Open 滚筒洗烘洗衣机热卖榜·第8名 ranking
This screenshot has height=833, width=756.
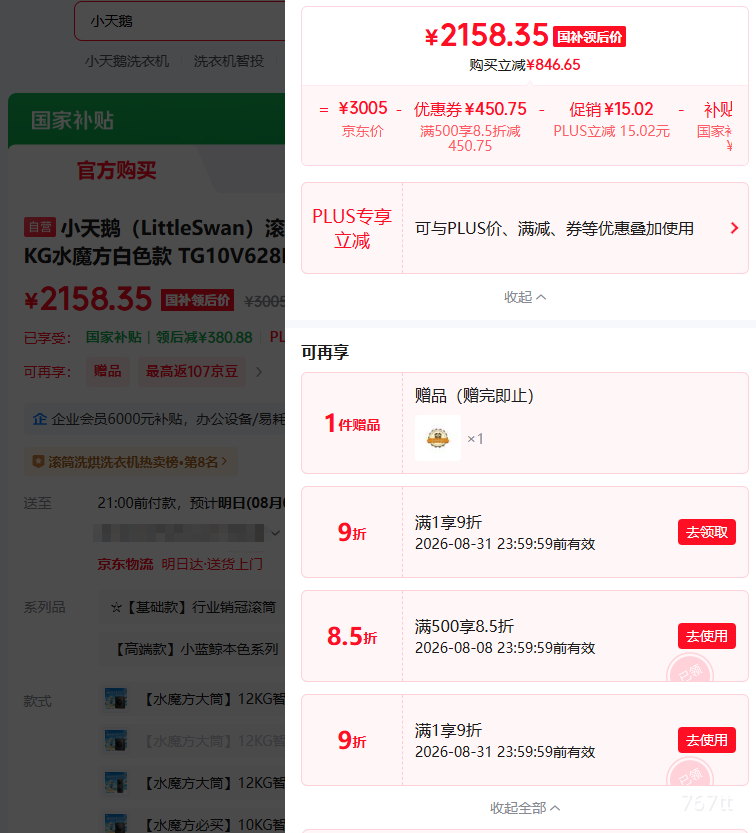coord(130,462)
